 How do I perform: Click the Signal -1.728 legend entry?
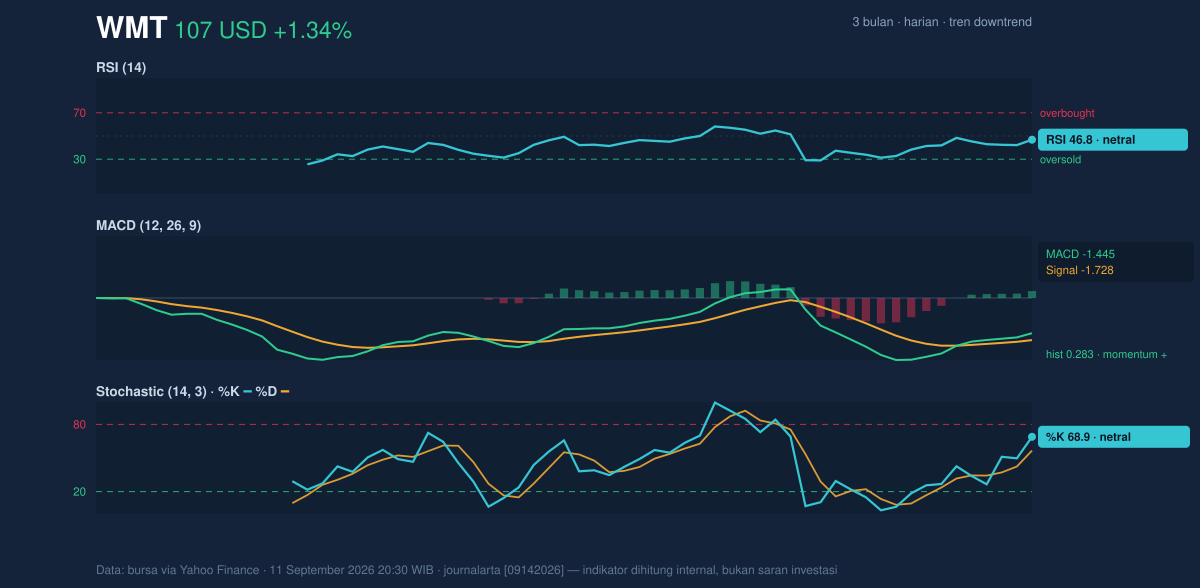1080,270
